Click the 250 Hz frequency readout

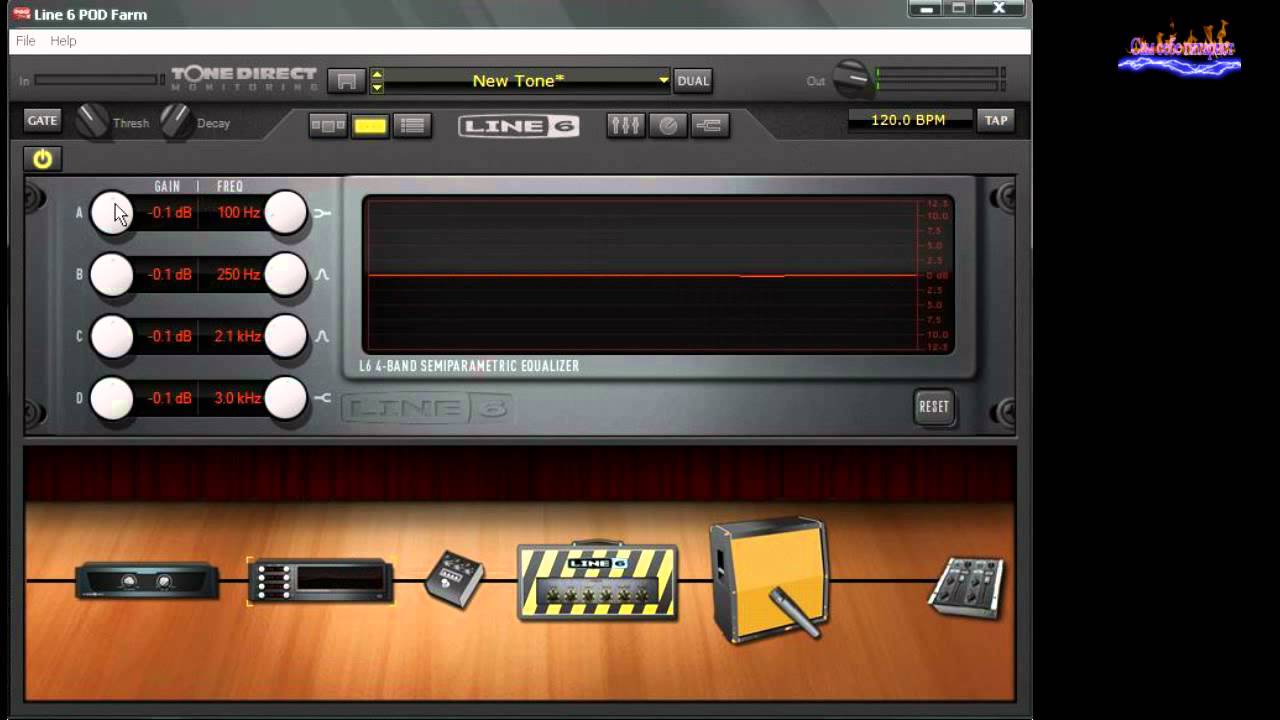tap(238, 275)
